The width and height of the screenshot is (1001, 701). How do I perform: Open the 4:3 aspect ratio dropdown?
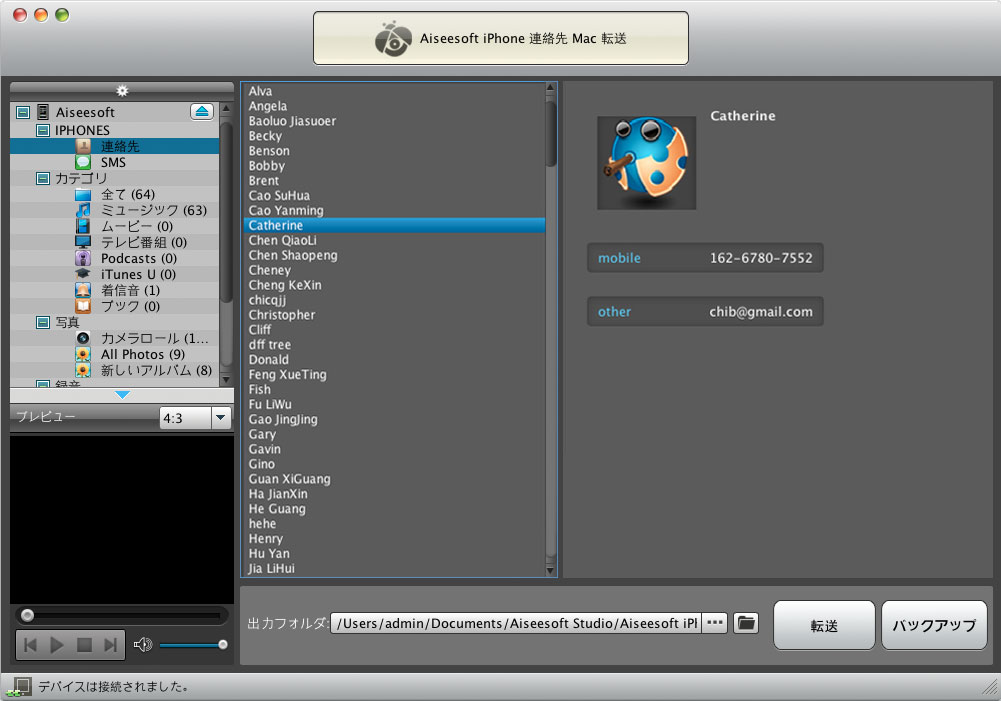(220, 418)
